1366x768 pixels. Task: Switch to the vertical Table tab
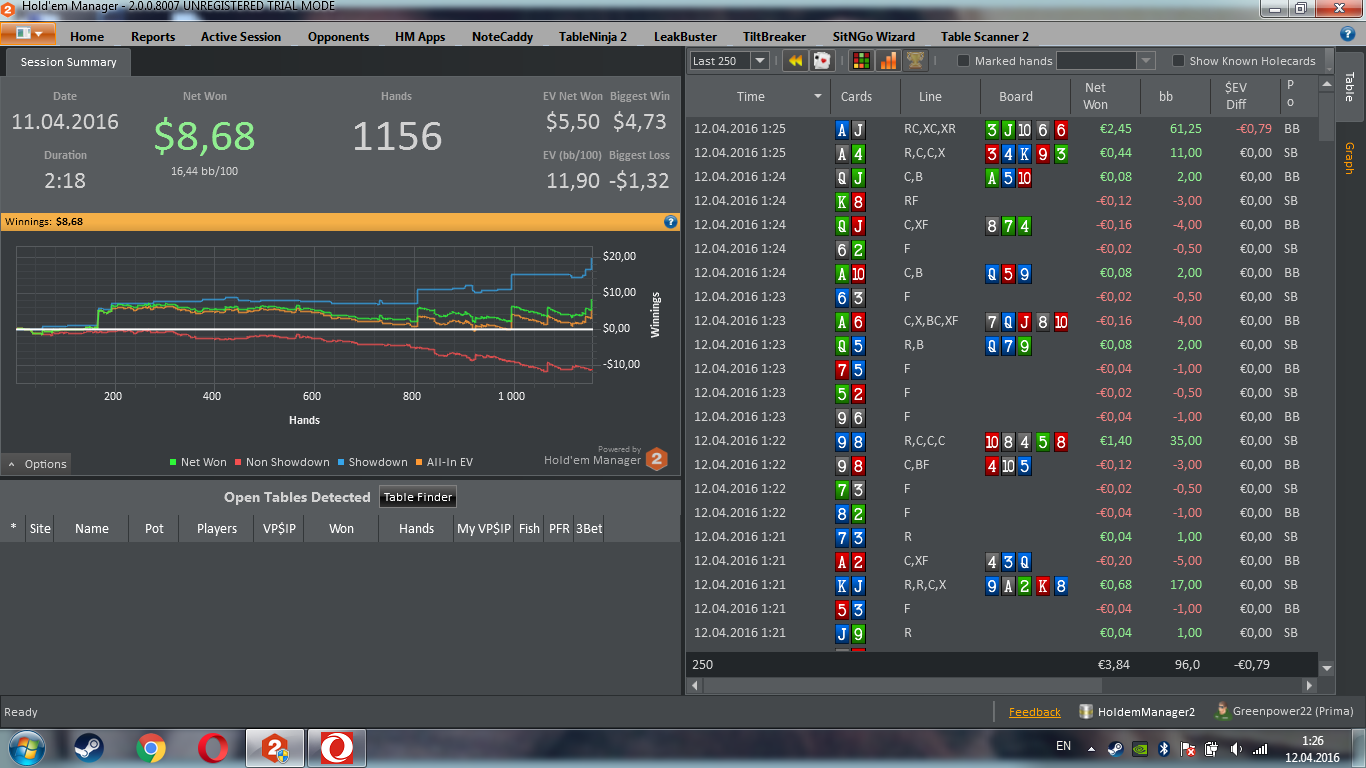[1348, 86]
